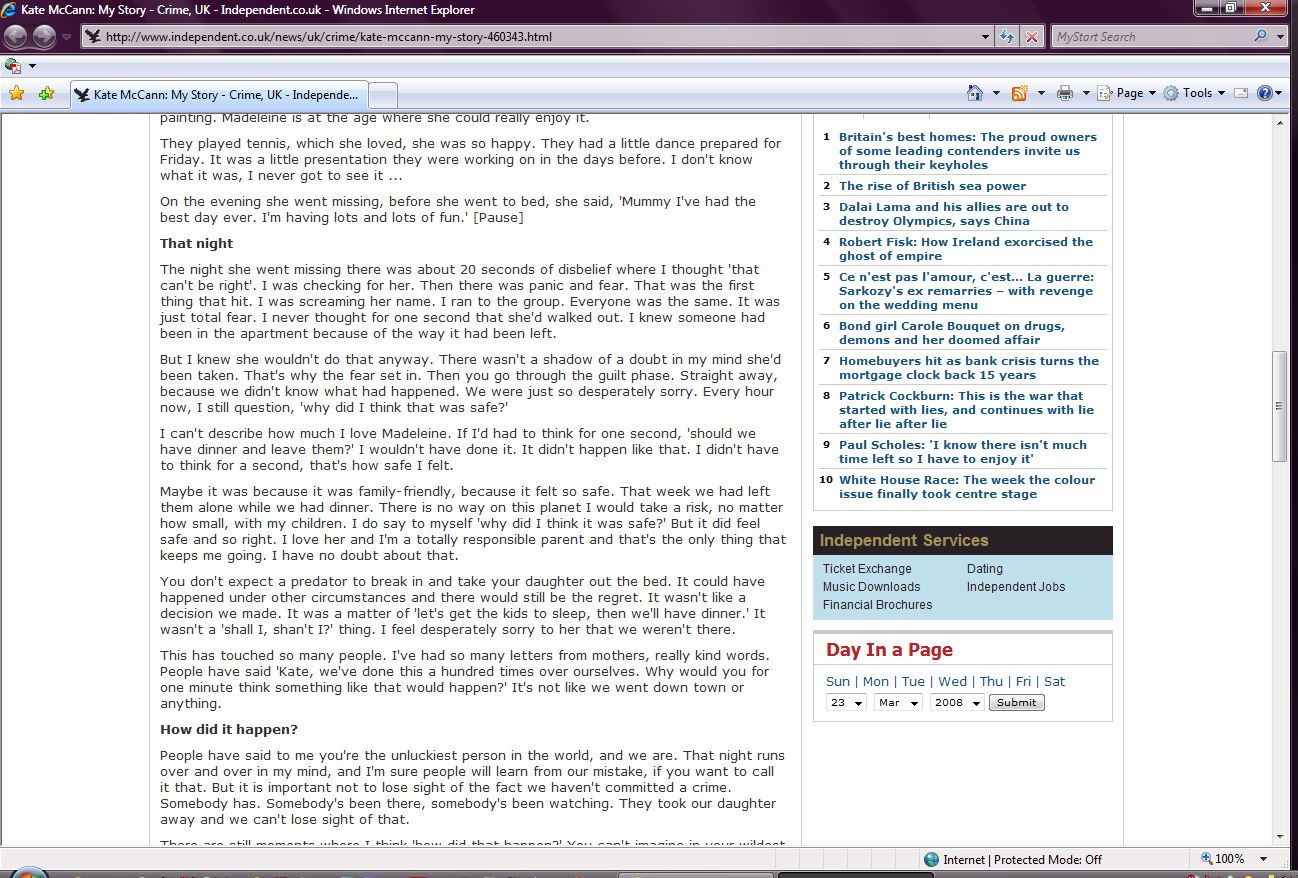
Task: Expand the day dropdown showing 23
Action: 846,703
